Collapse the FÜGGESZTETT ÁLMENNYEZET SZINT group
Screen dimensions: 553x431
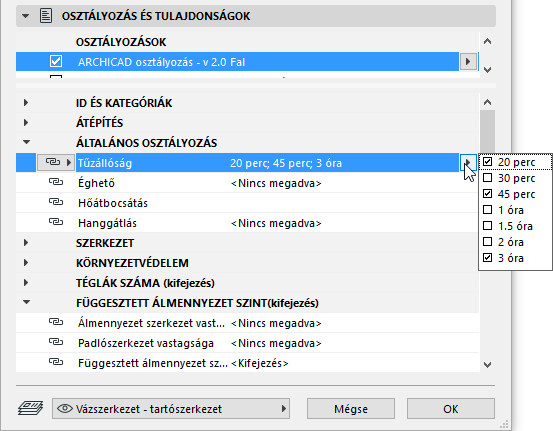[x=26, y=302]
